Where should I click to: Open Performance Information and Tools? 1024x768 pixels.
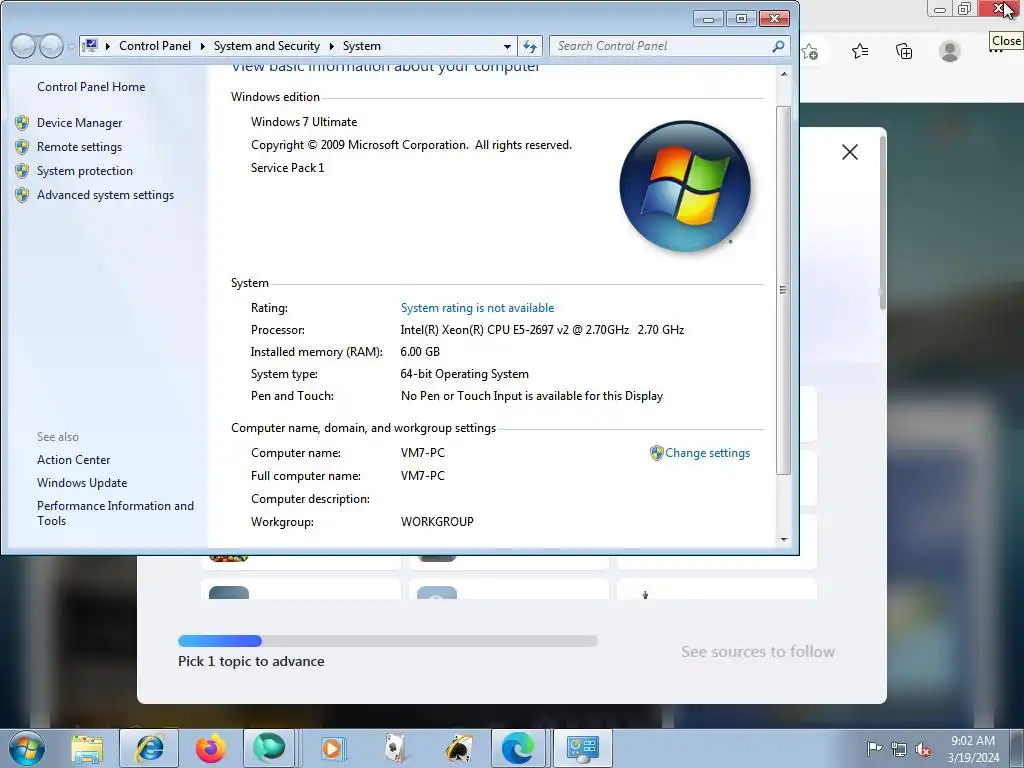click(115, 513)
